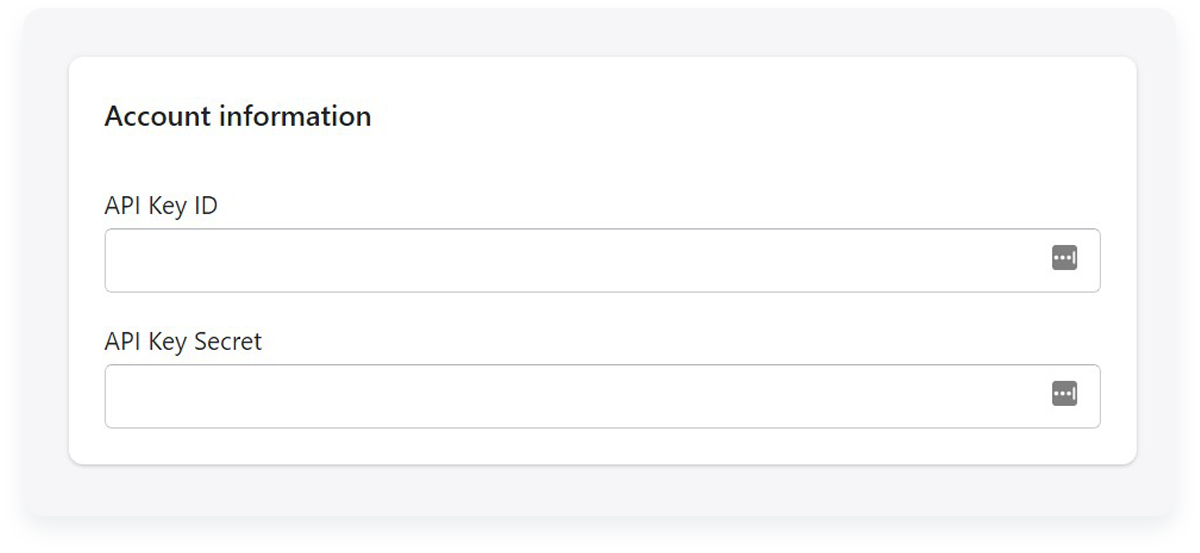Open the autofill icon inside API Key Secret field
The width and height of the screenshot is (1200, 553).
pyautogui.click(x=1064, y=394)
